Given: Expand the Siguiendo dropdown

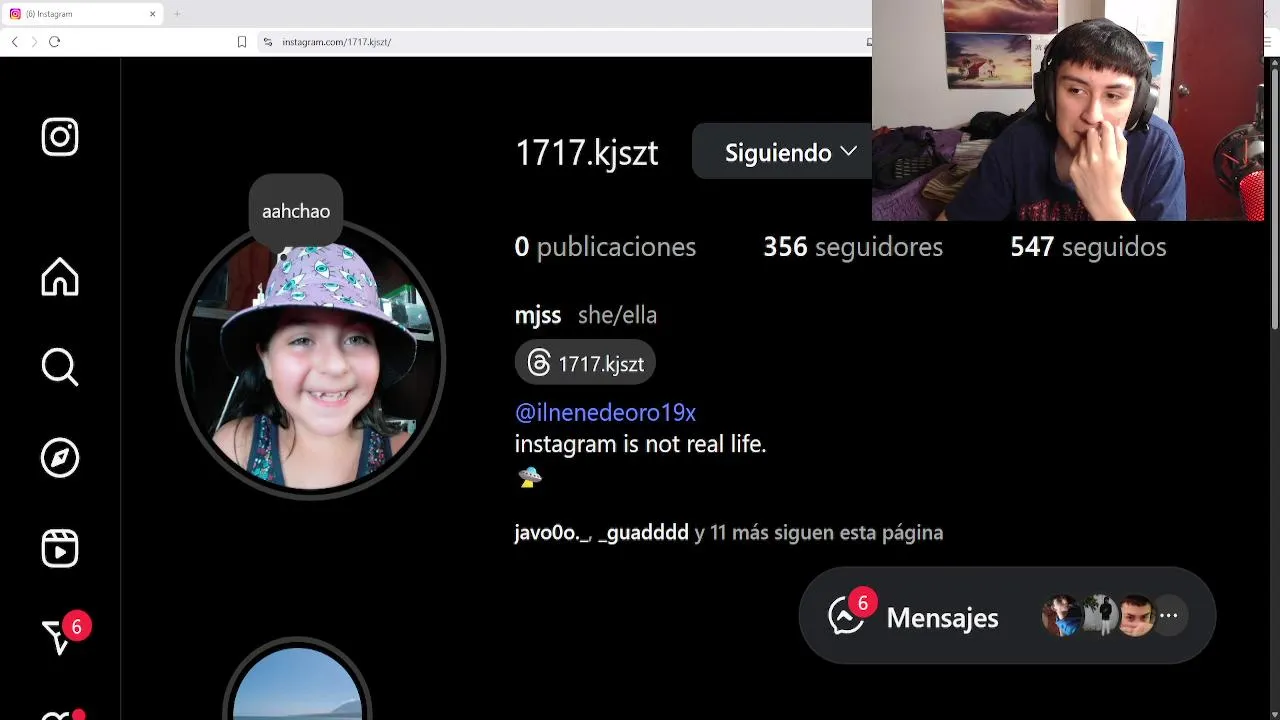Looking at the screenshot, I should click(782, 152).
